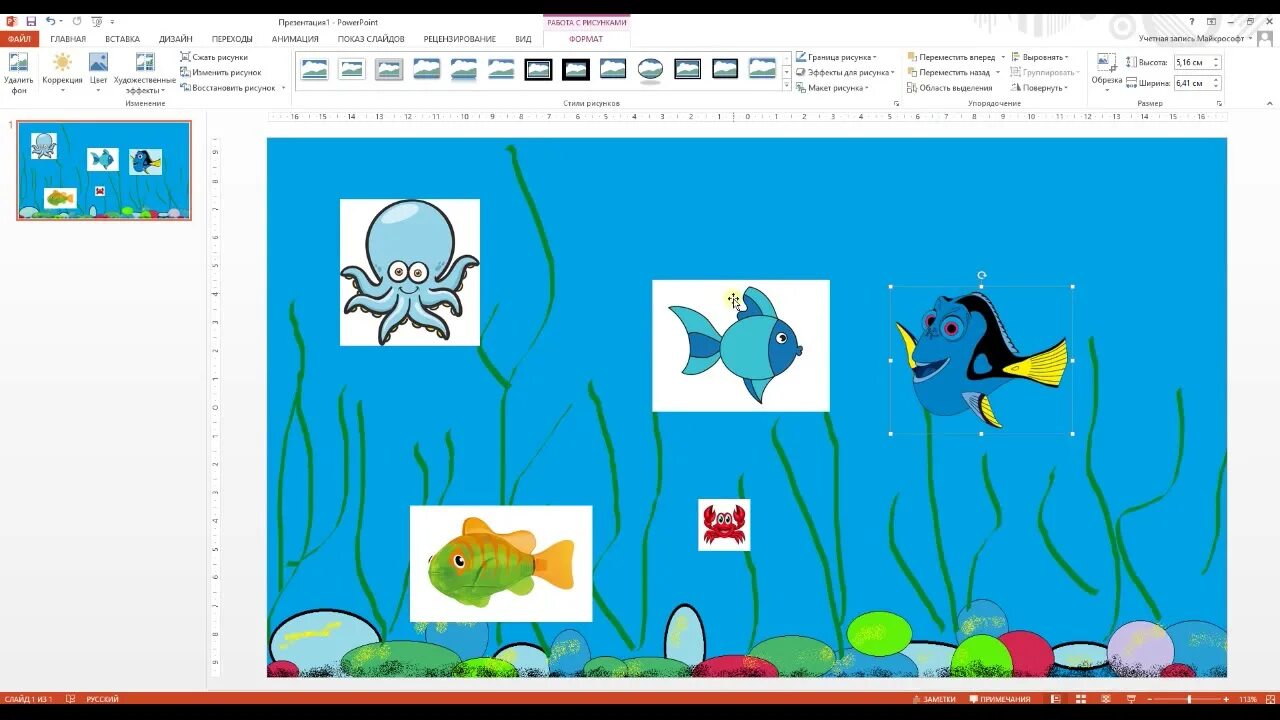Viewport: 1280px width, 720px height.
Task: Open the ФАЙЛ tab
Action: tap(19, 39)
